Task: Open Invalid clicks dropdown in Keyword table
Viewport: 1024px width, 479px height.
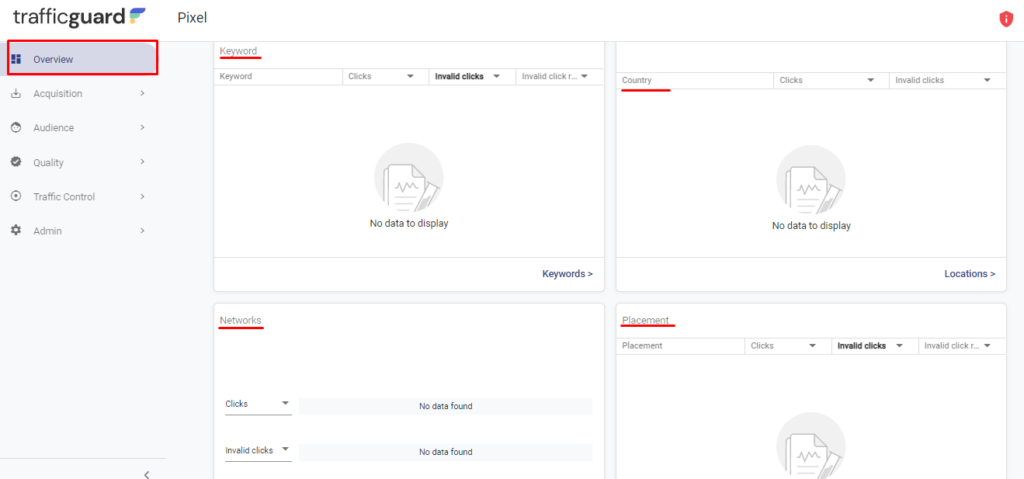Action: [497, 76]
